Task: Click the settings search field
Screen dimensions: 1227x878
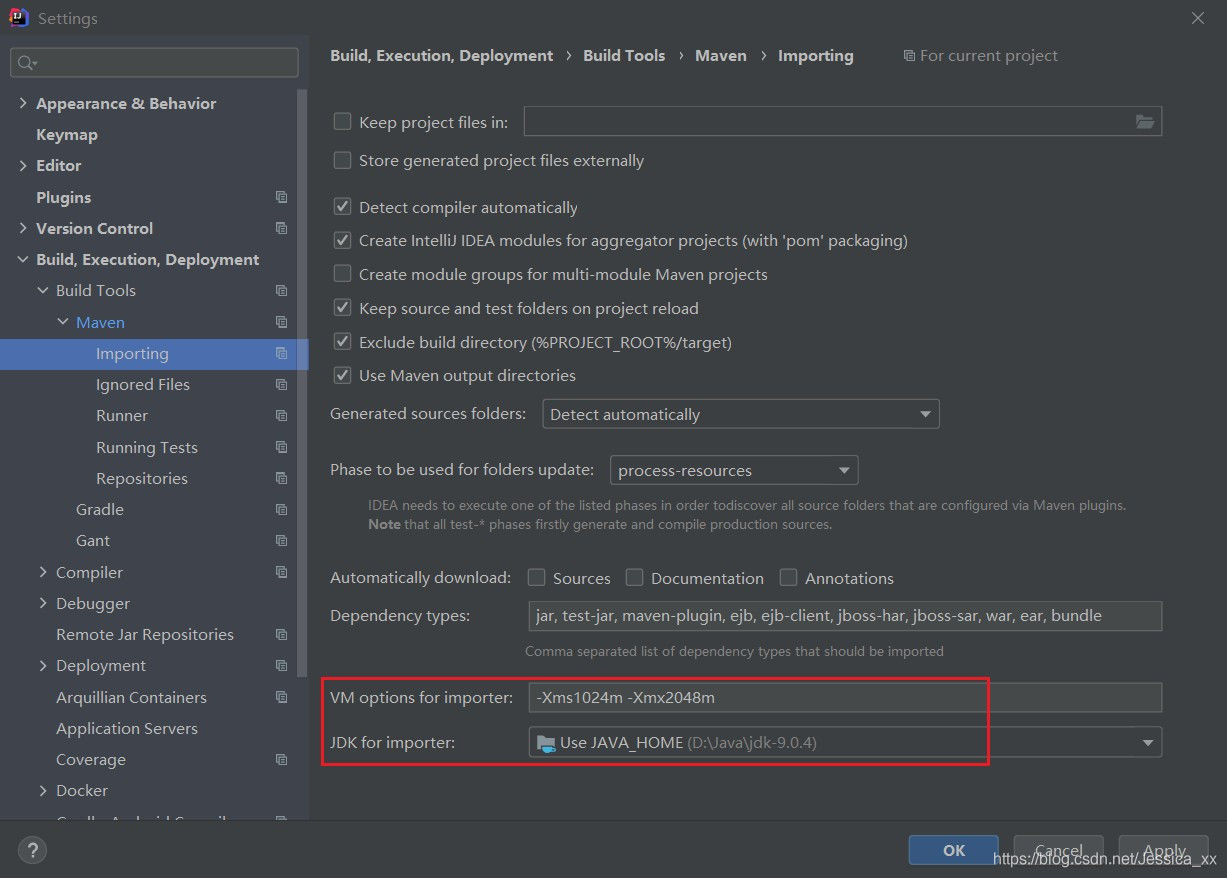Action: [x=154, y=62]
